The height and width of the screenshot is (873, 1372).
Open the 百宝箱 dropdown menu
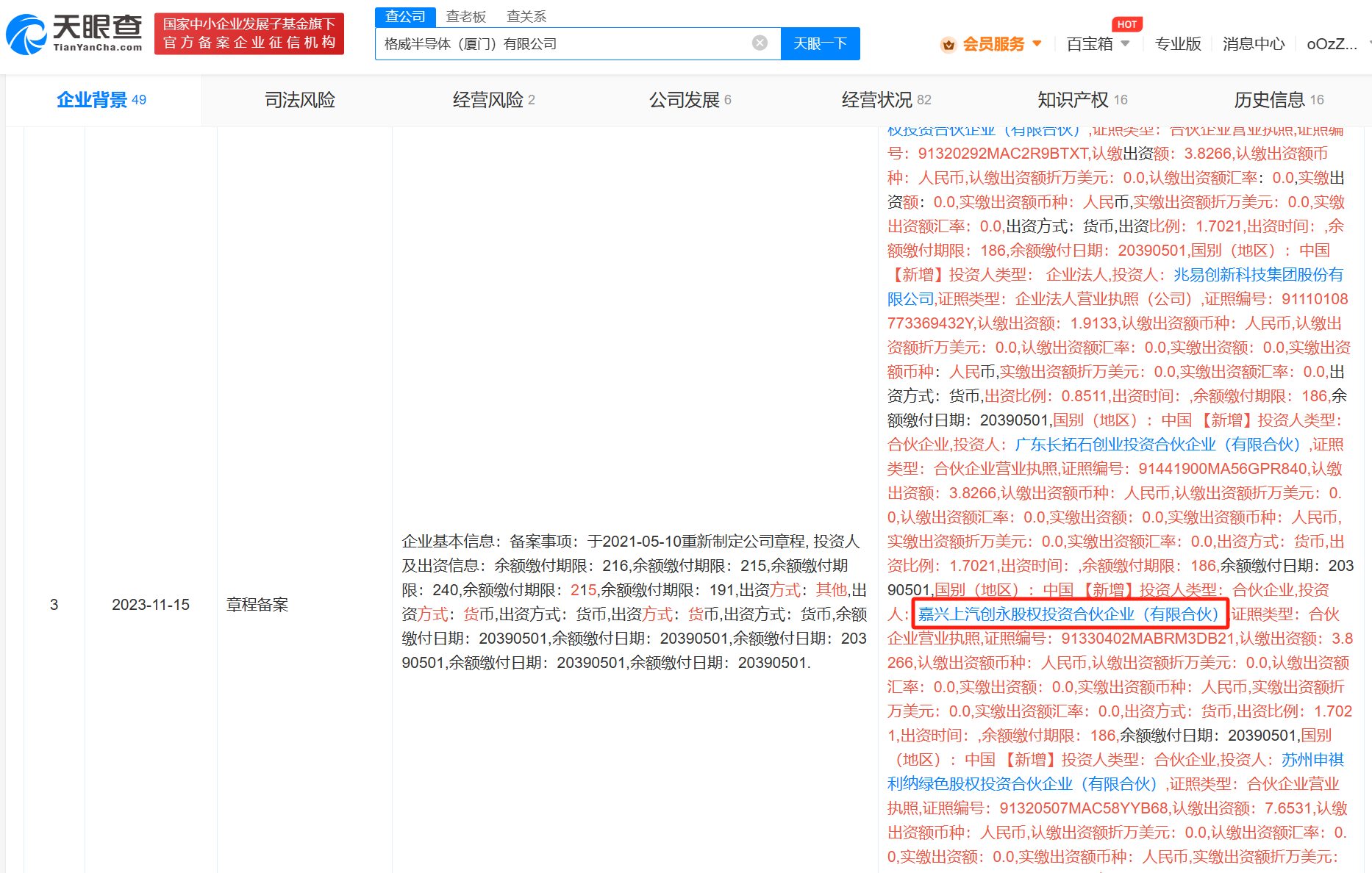coord(1098,44)
